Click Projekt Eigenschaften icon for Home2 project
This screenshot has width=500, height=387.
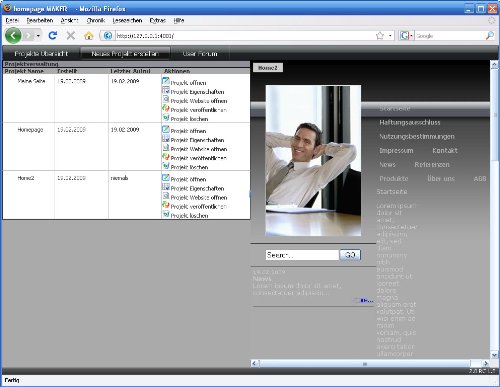coord(166,187)
